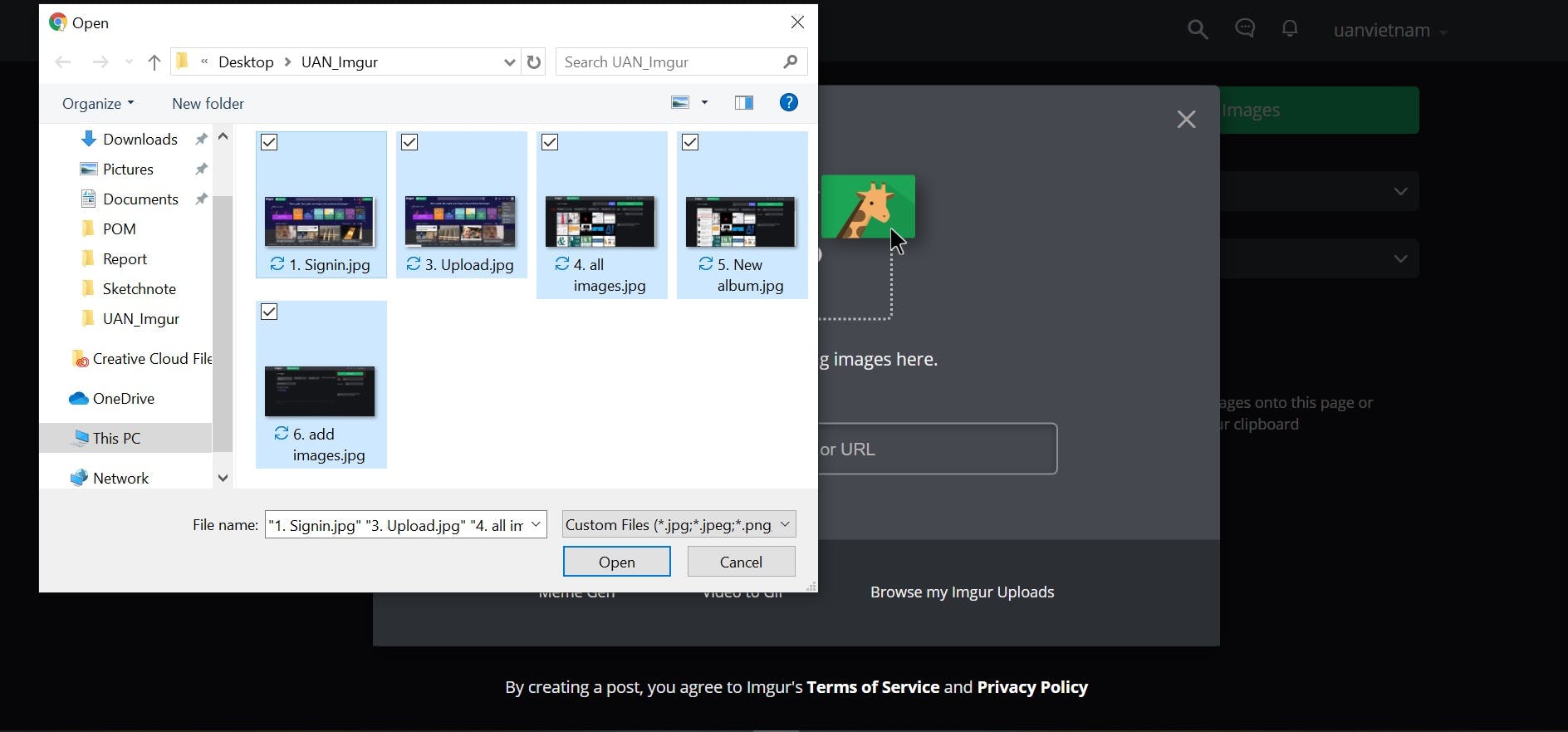Expand the address bar path history dropdown
The width and height of the screenshot is (1568, 732).
509,62
